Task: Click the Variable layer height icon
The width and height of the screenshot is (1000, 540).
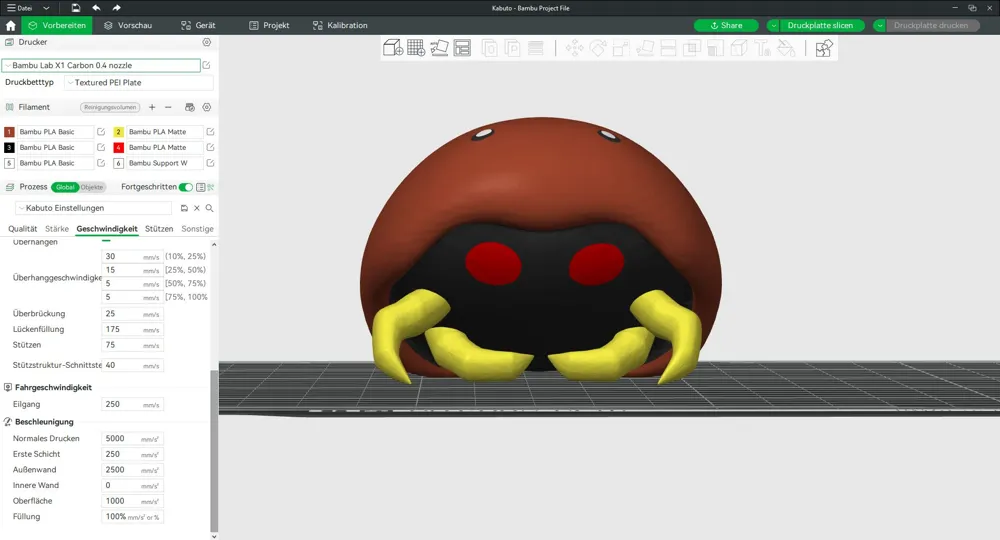Action: [536, 48]
